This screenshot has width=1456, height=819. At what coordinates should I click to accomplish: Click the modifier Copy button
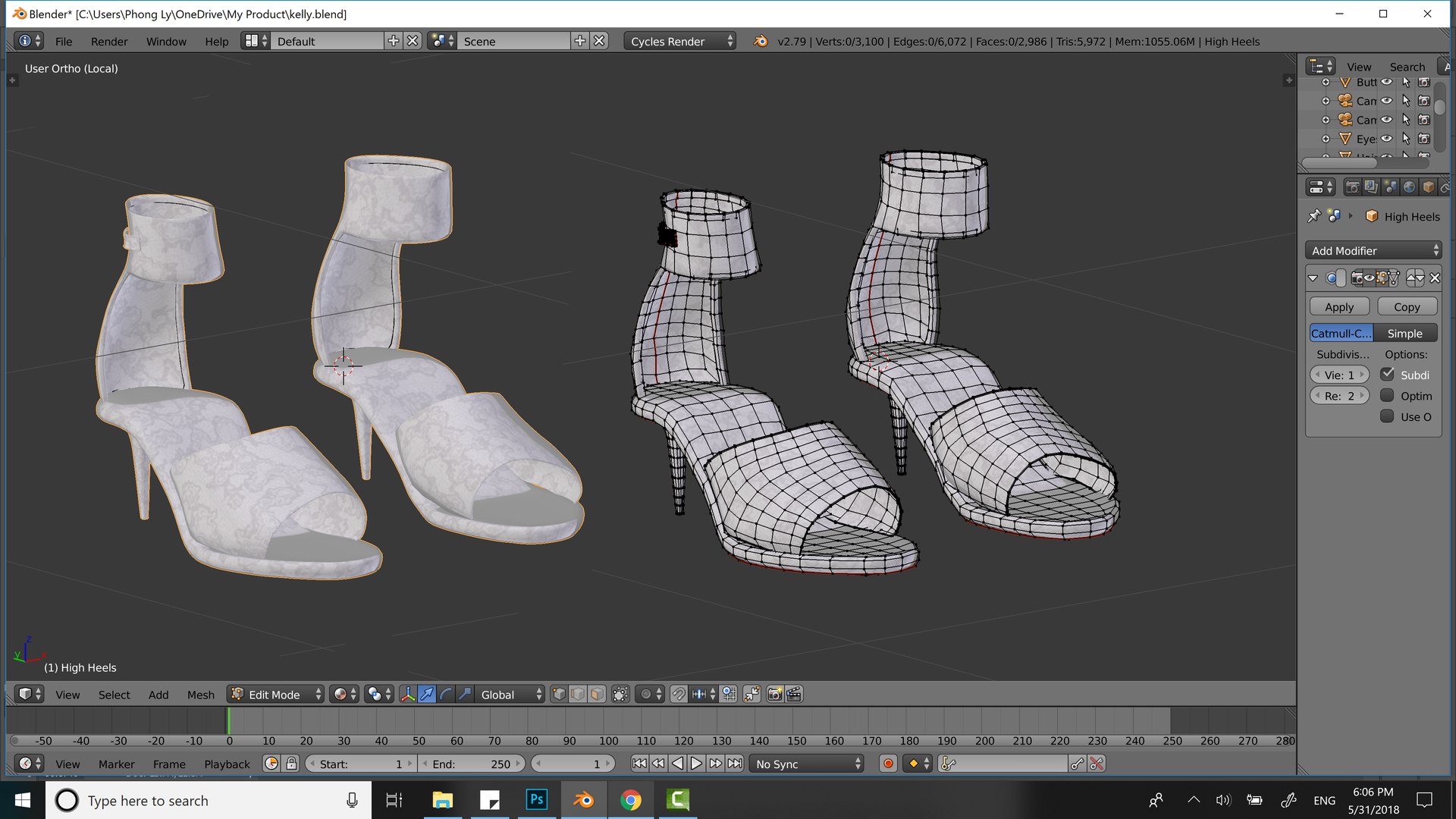[1407, 306]
